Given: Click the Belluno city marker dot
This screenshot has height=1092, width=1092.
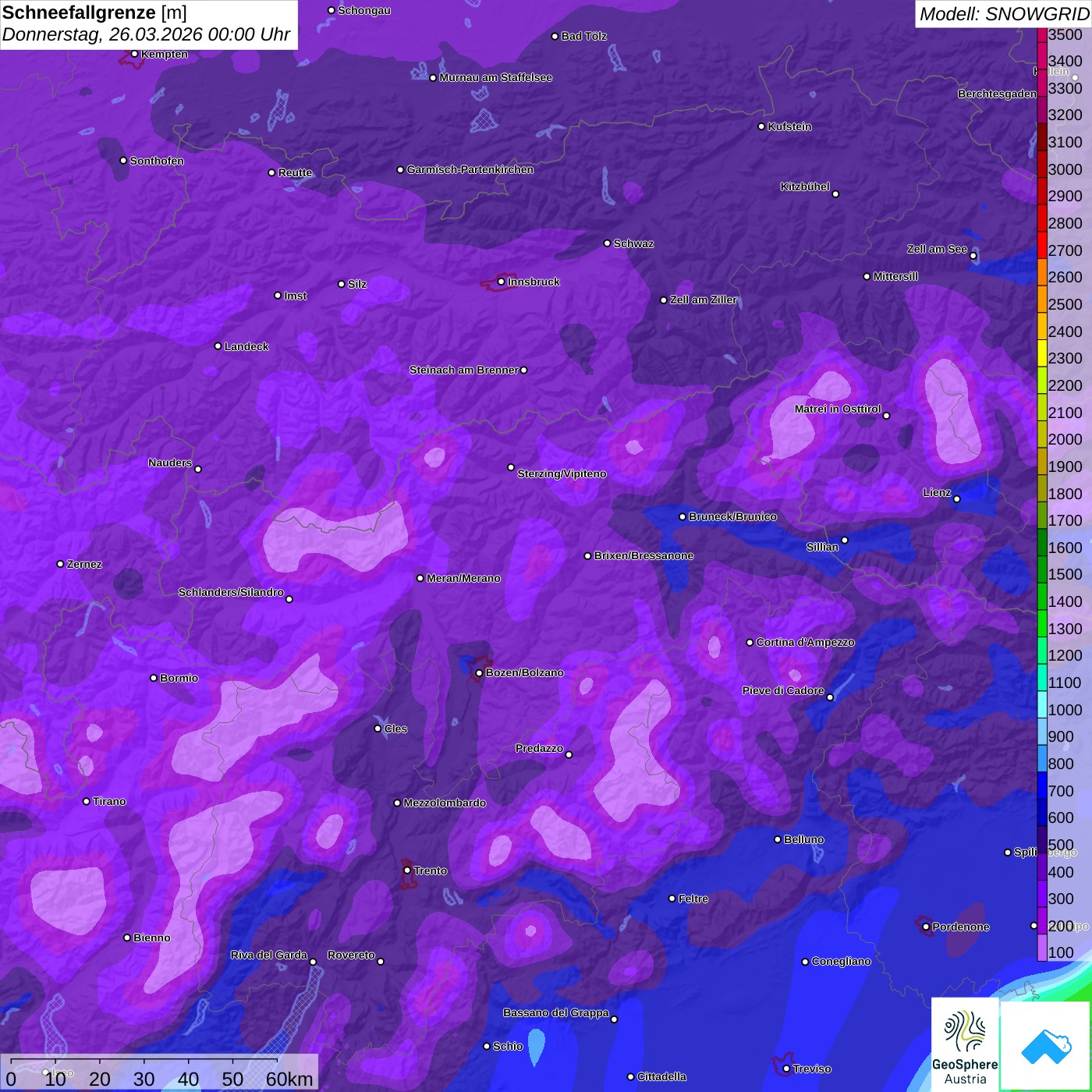Looking at the screenshot, I should click(777, 839).
